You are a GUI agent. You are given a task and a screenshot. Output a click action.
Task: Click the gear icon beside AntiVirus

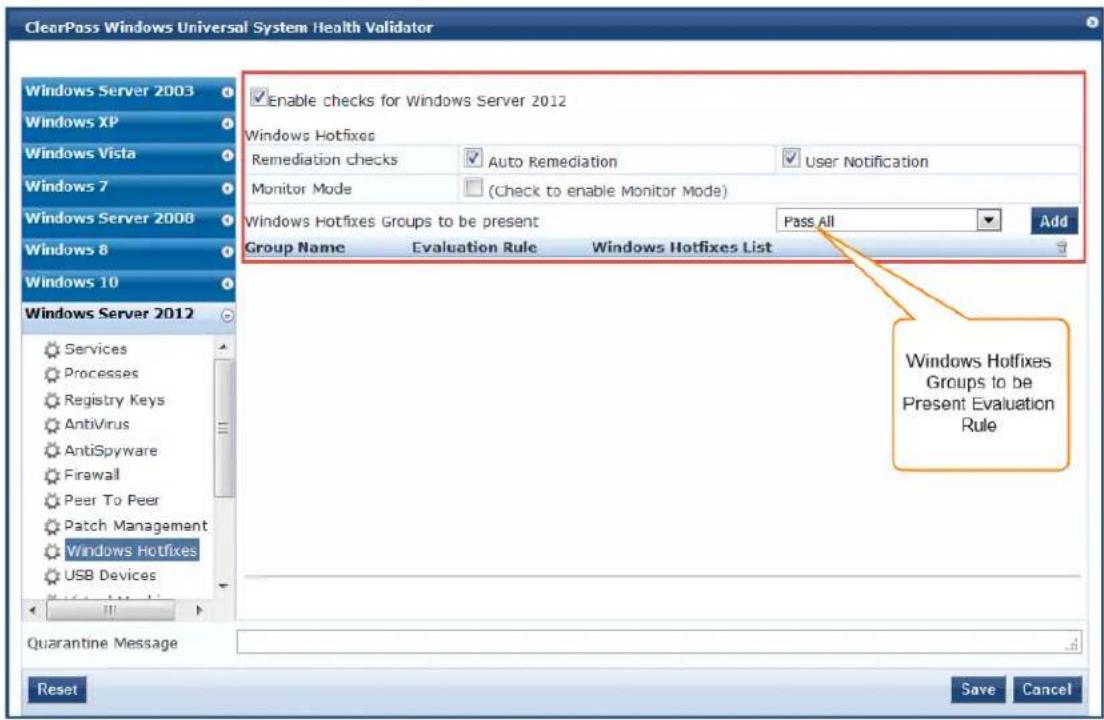click(51, 425)
